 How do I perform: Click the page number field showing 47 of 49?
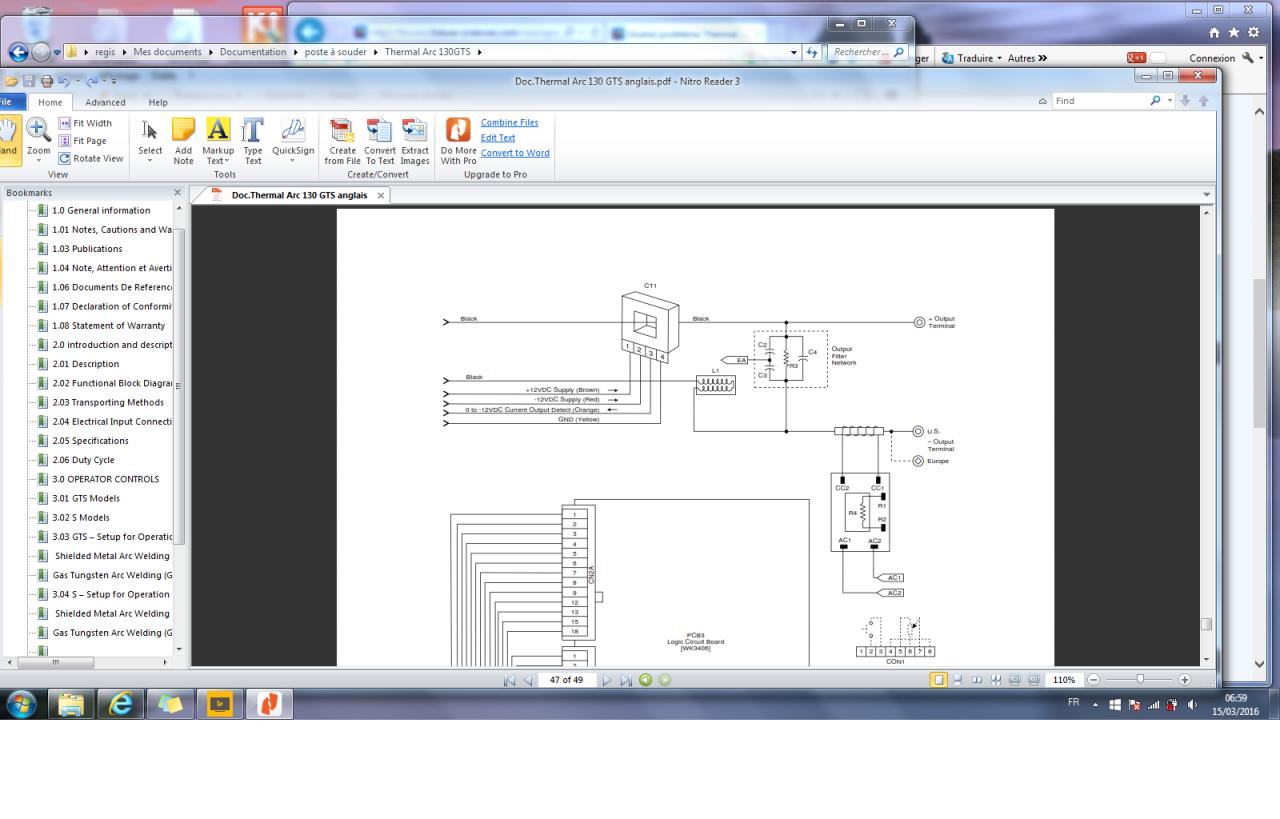[566, 680]
